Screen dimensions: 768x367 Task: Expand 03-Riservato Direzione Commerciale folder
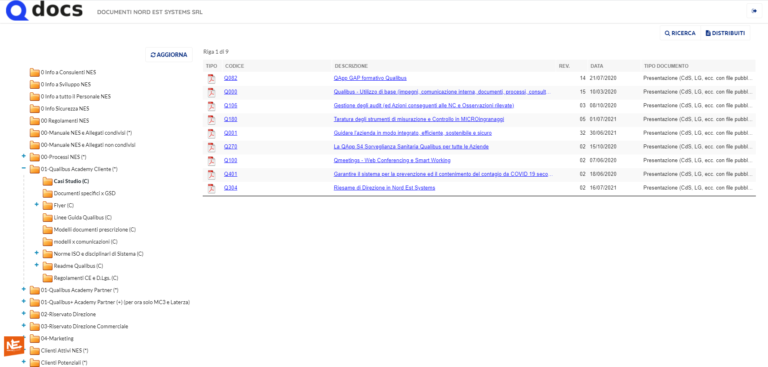24,325
